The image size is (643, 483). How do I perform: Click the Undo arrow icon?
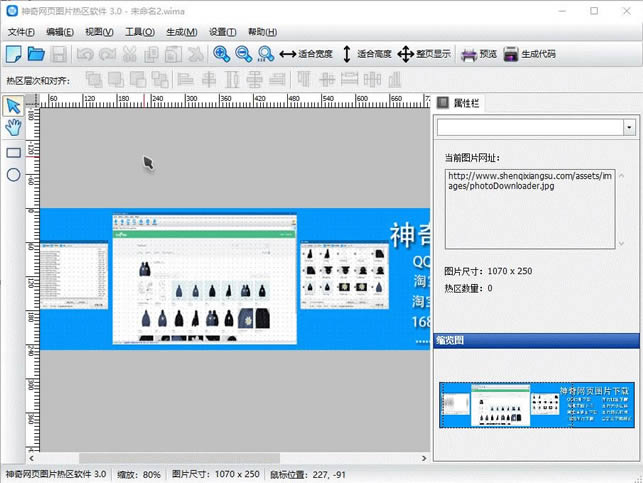tap(85, 54)
